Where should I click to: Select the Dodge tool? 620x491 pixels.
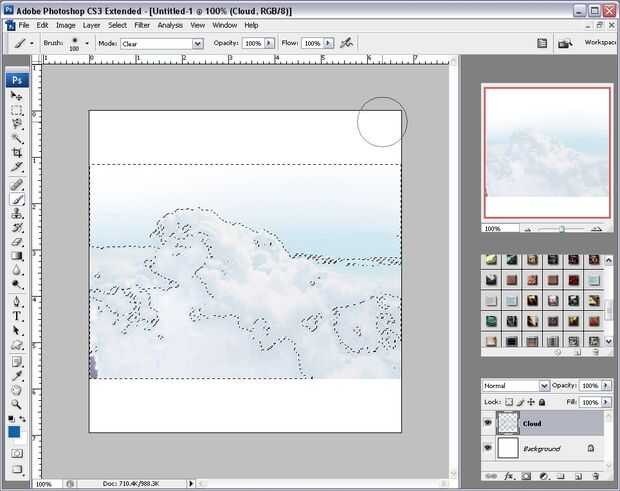(16, 285)
